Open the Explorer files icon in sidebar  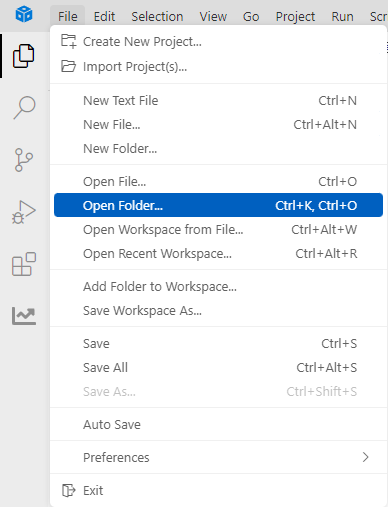[x=23, y=56]
